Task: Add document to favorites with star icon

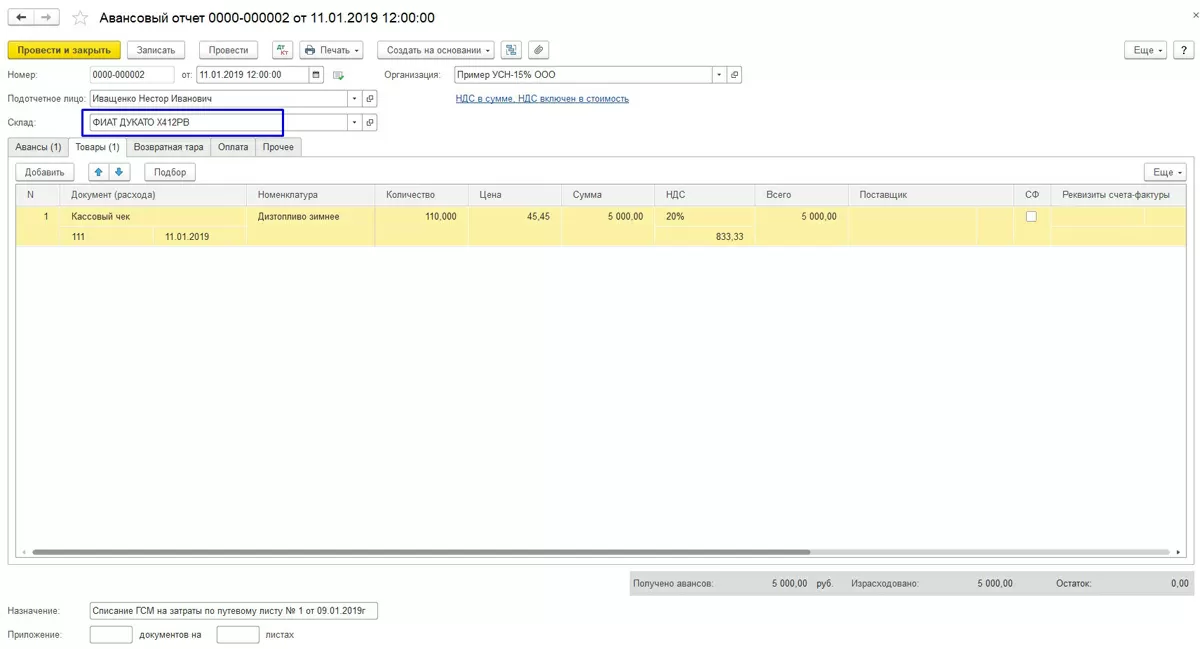Action: coord(80,18)
